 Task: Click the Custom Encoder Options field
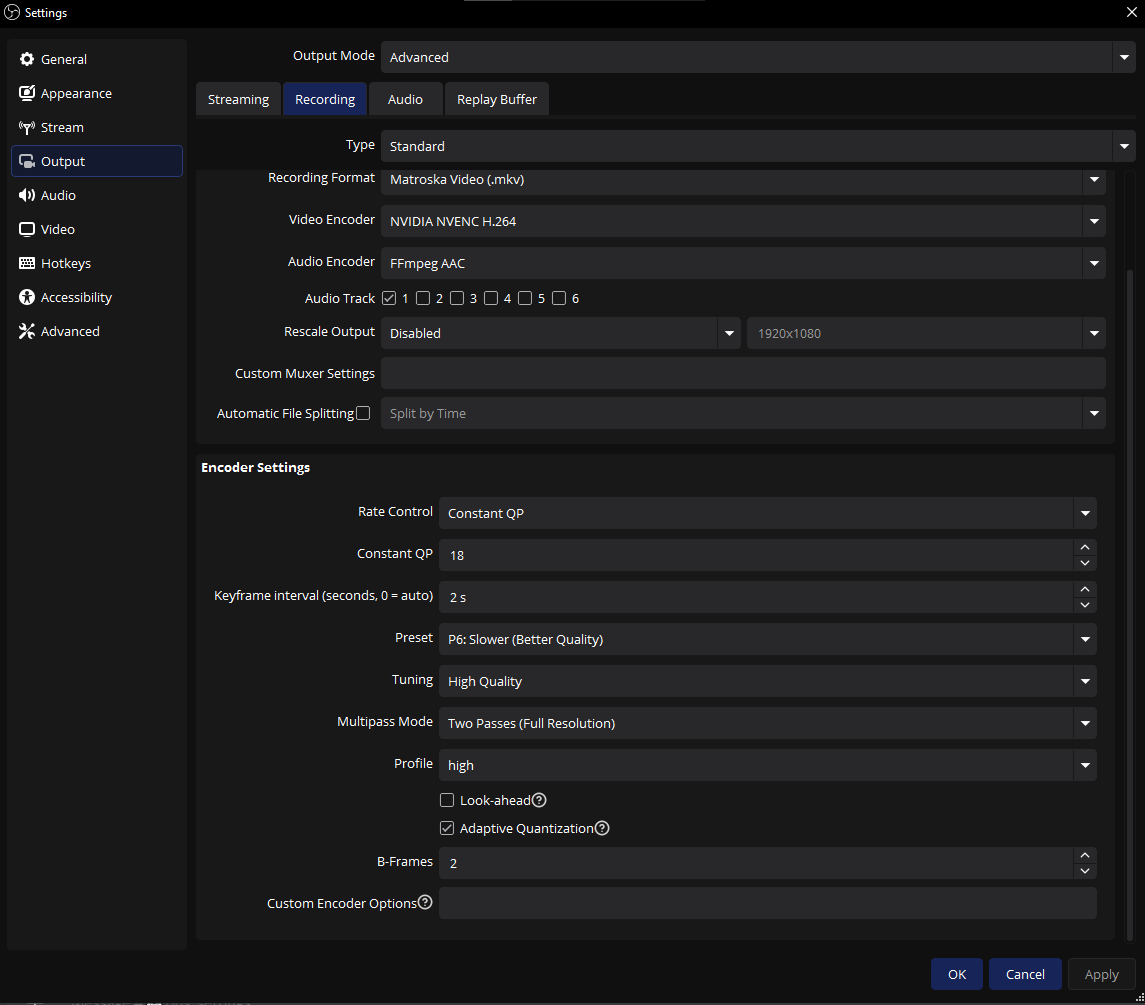tap(767, 903)
